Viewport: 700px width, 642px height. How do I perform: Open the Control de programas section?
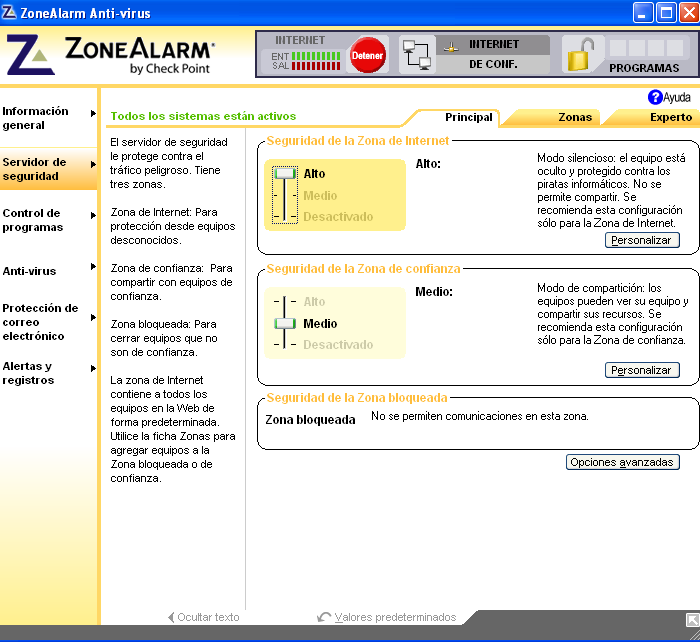[33, 220]
